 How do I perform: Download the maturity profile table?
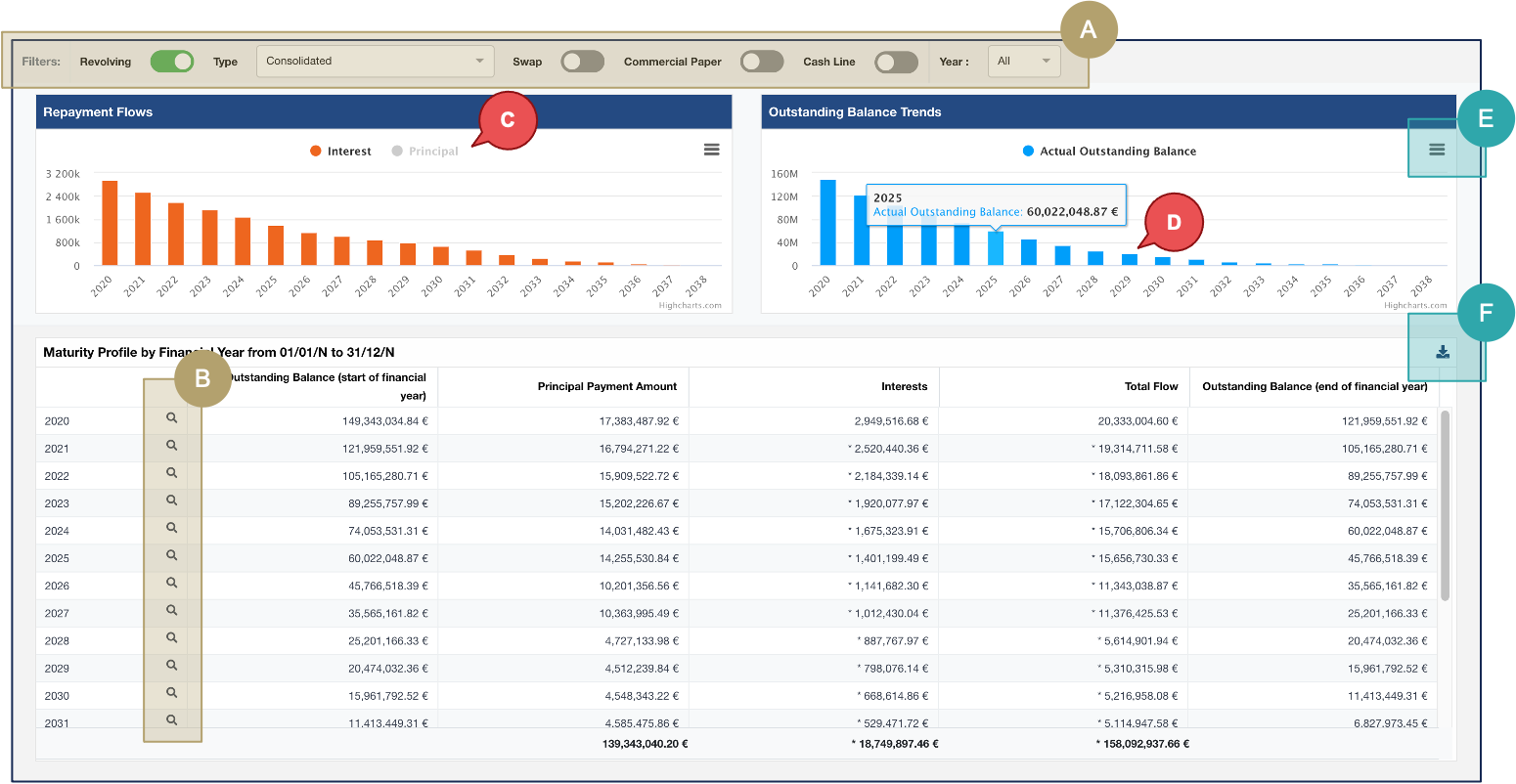coord(1443,353)
